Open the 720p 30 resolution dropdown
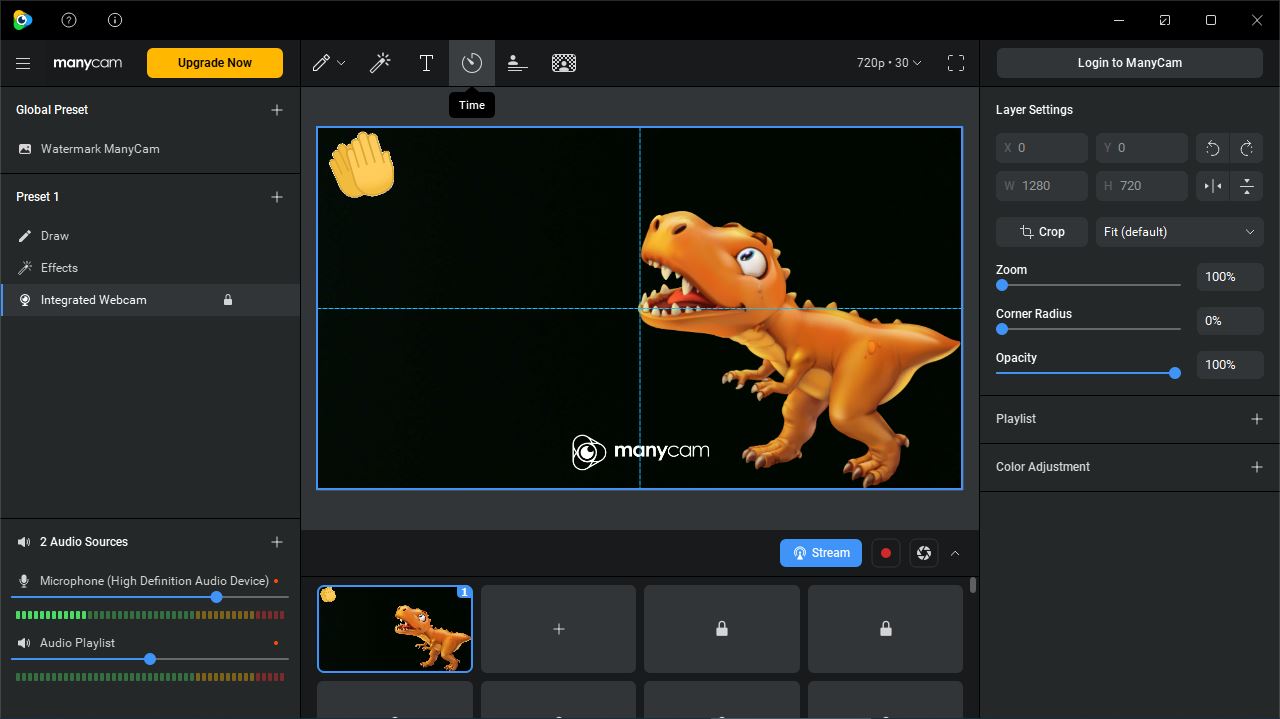The width and height of the screenshot is (1280, 719). point(889,63)
